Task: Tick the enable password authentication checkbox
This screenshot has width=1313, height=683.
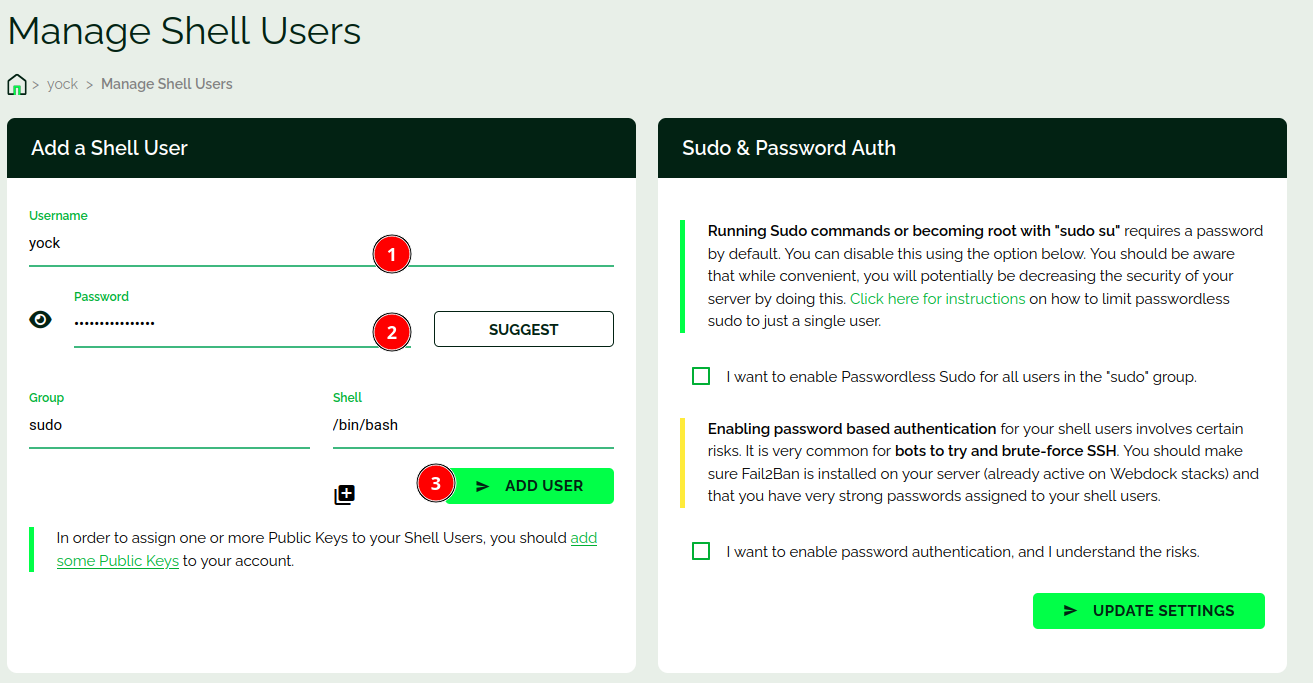Action: [701, 551]
